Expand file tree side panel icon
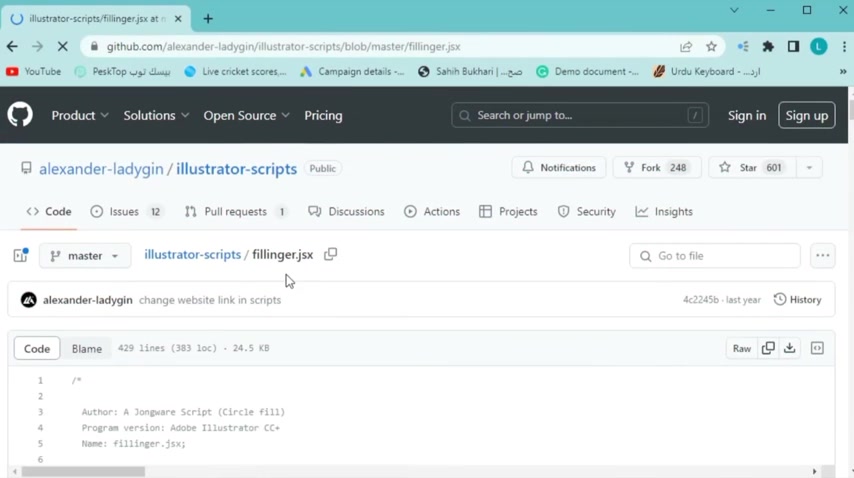 [21, 255]
